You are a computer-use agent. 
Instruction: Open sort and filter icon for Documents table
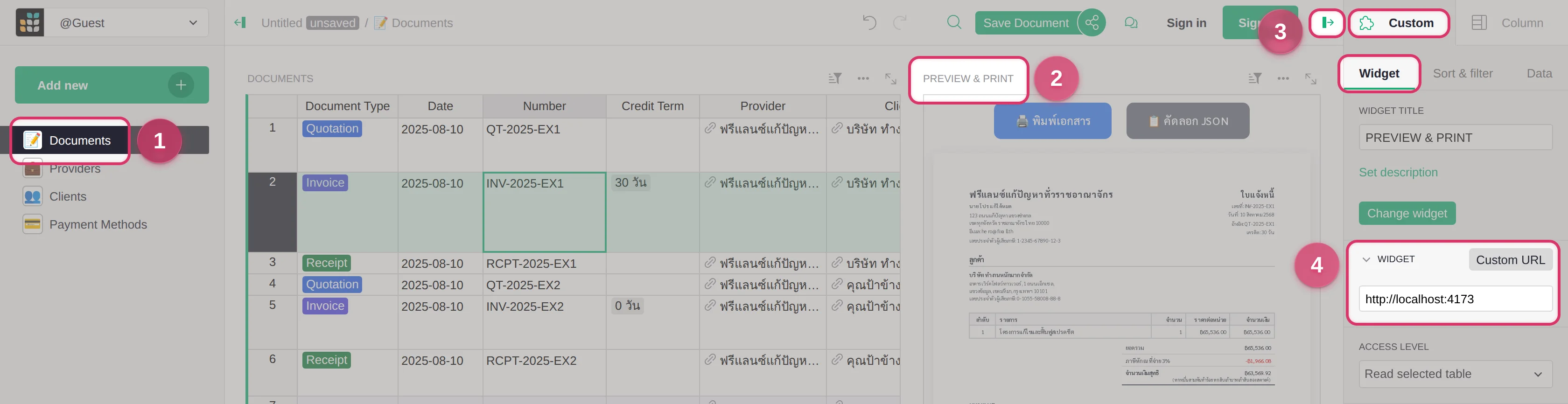pos(834,78)
